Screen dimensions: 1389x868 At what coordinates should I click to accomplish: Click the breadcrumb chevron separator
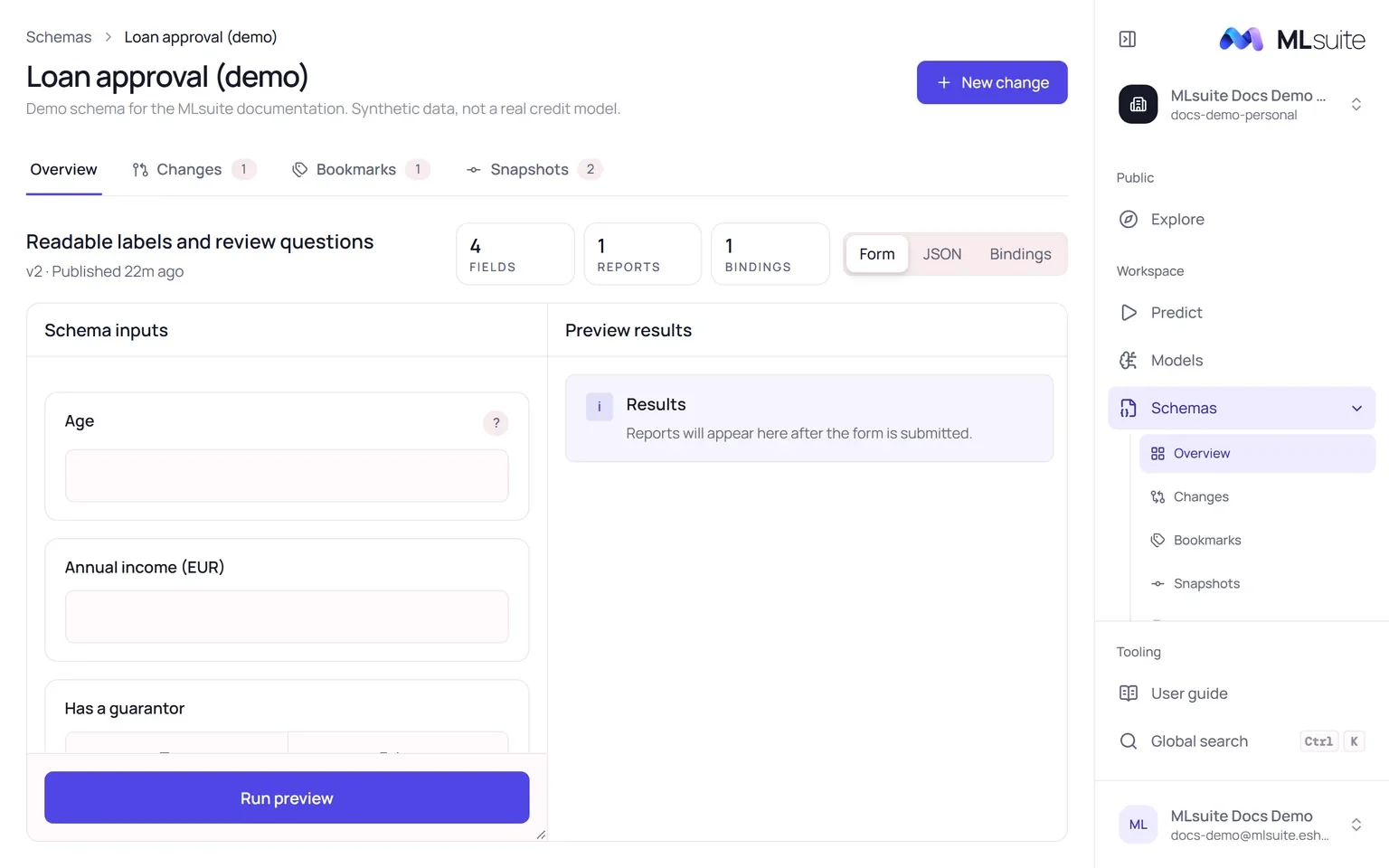[x=108, y=37]
